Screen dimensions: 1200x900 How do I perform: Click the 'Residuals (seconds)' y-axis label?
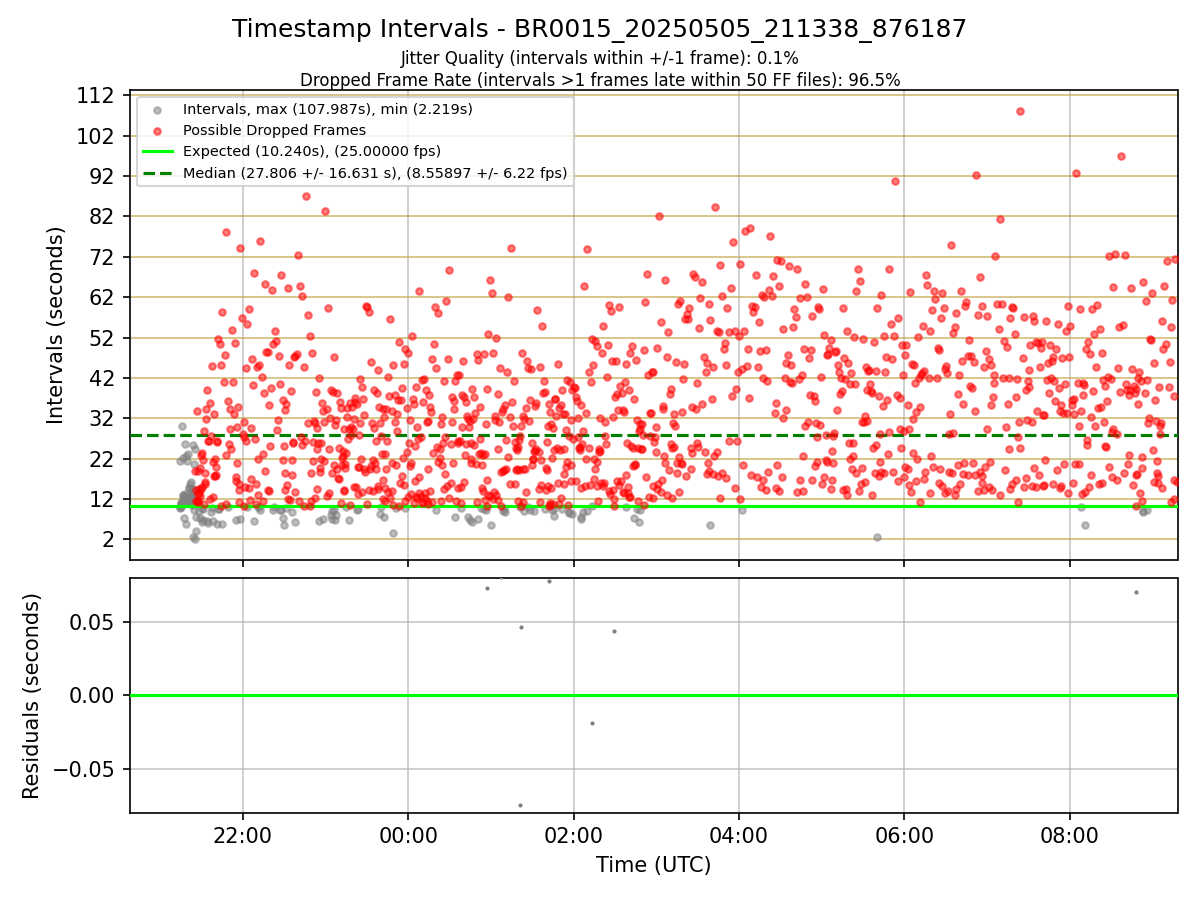click(32, 696)
